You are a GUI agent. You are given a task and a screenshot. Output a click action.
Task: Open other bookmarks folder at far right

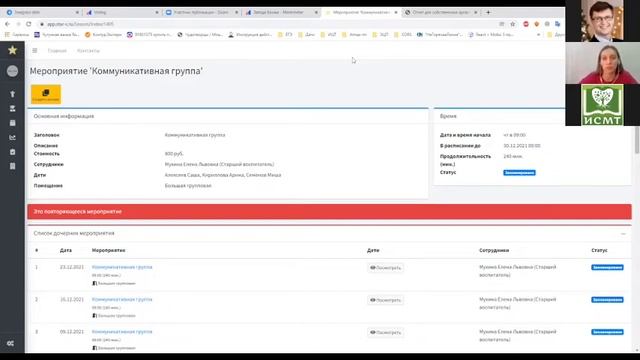point(555,35)
